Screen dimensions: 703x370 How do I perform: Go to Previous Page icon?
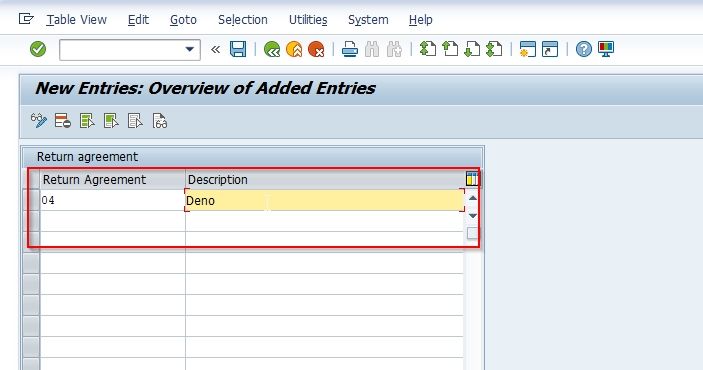click(x=450, y=49)
